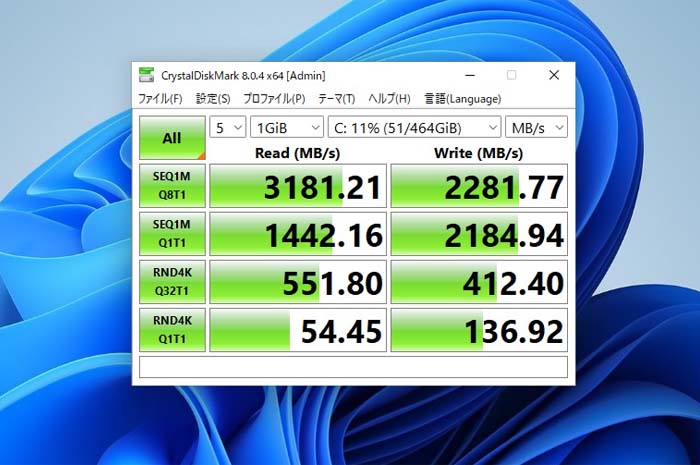This screenshot has height=465, width=700.
Task: Click the Write (MB/s) column header
Action: pos(478,153)
